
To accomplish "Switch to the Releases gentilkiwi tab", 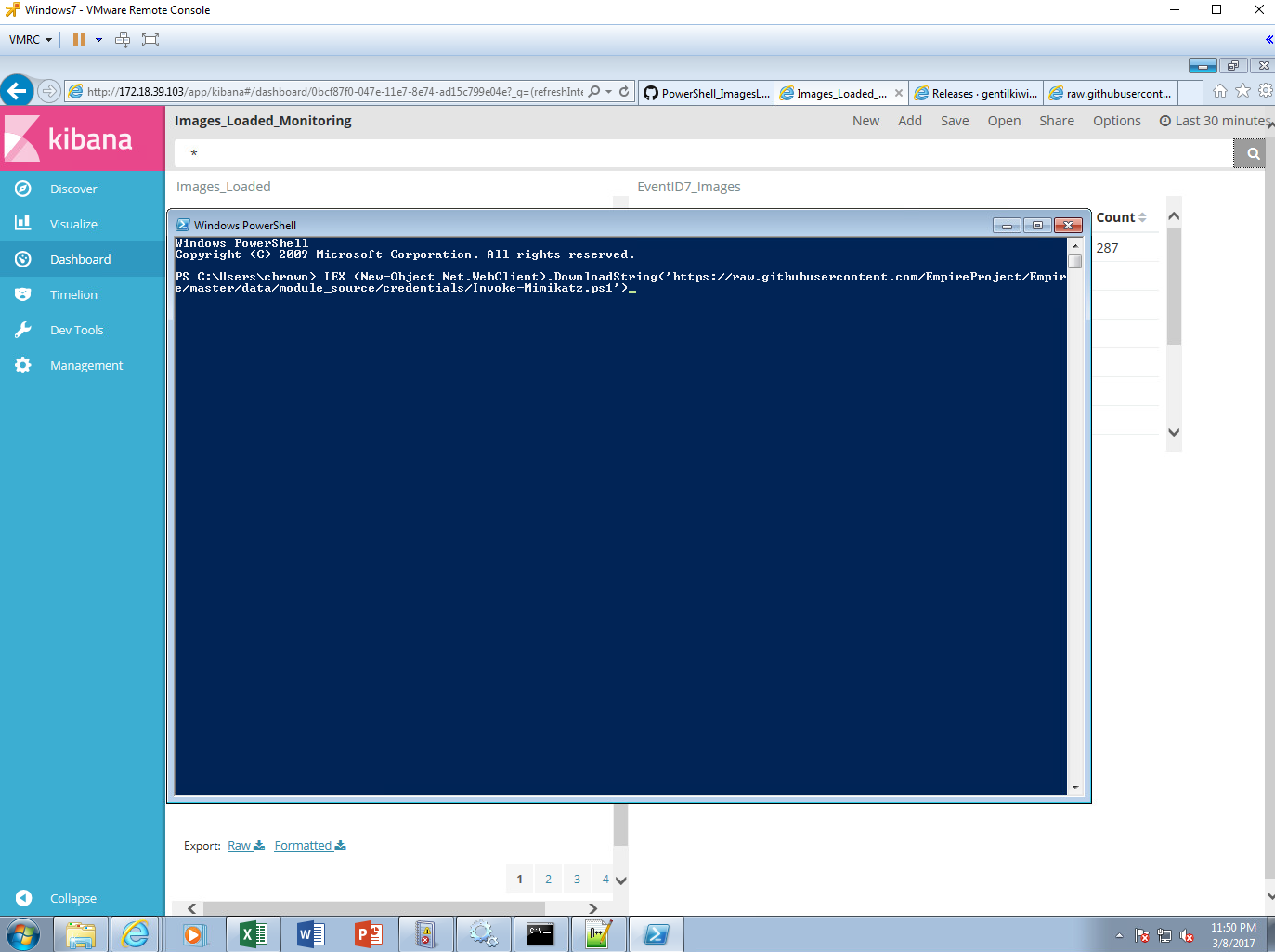I will (x=976, y=93).
